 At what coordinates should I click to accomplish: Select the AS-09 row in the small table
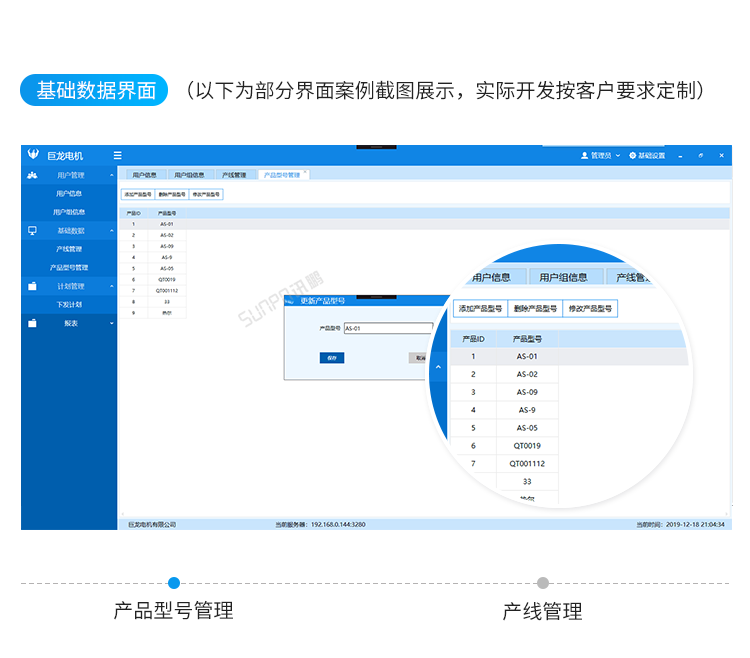pos(153,246)
